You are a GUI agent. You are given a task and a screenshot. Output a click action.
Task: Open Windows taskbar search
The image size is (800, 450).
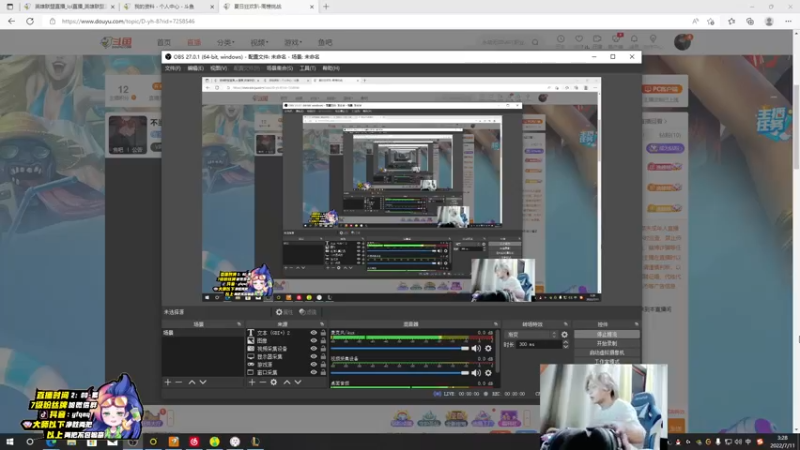point(30,442)
